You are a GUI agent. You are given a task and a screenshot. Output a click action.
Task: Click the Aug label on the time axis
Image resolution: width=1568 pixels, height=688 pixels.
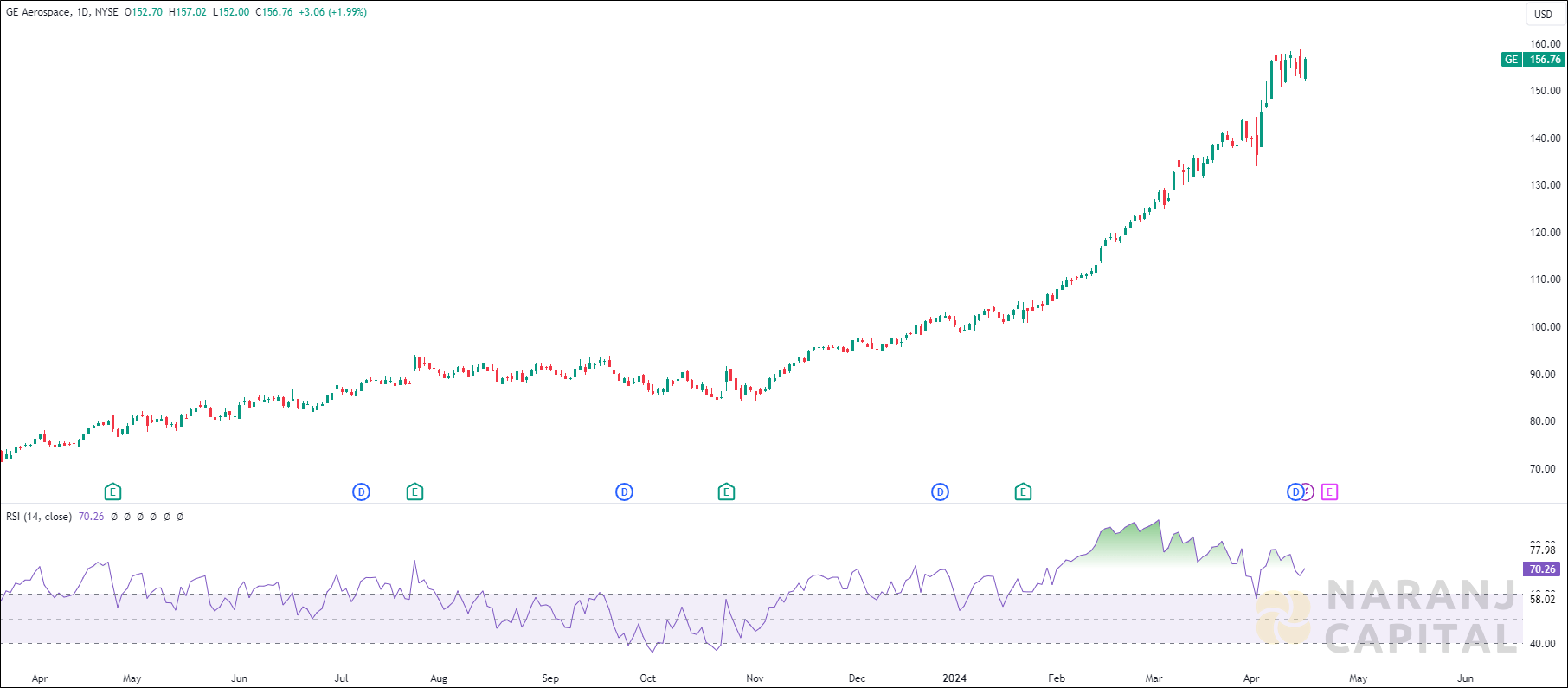point(439,678)
